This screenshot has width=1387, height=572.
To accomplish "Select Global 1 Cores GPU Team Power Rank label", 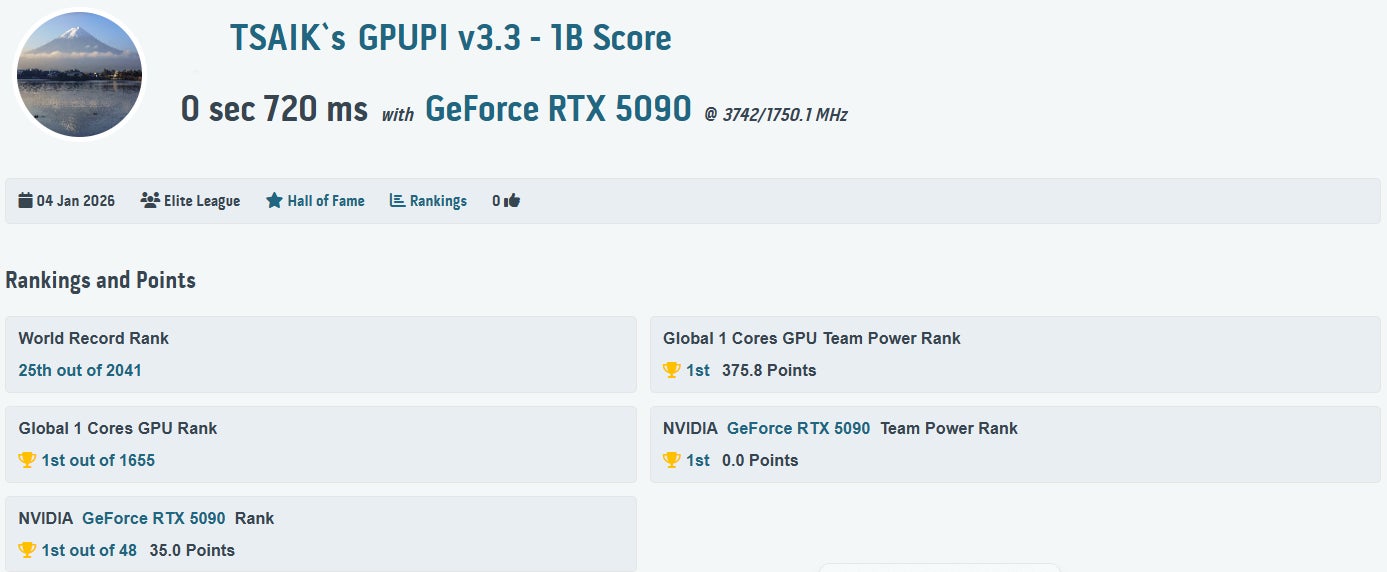I will [812, 338].
